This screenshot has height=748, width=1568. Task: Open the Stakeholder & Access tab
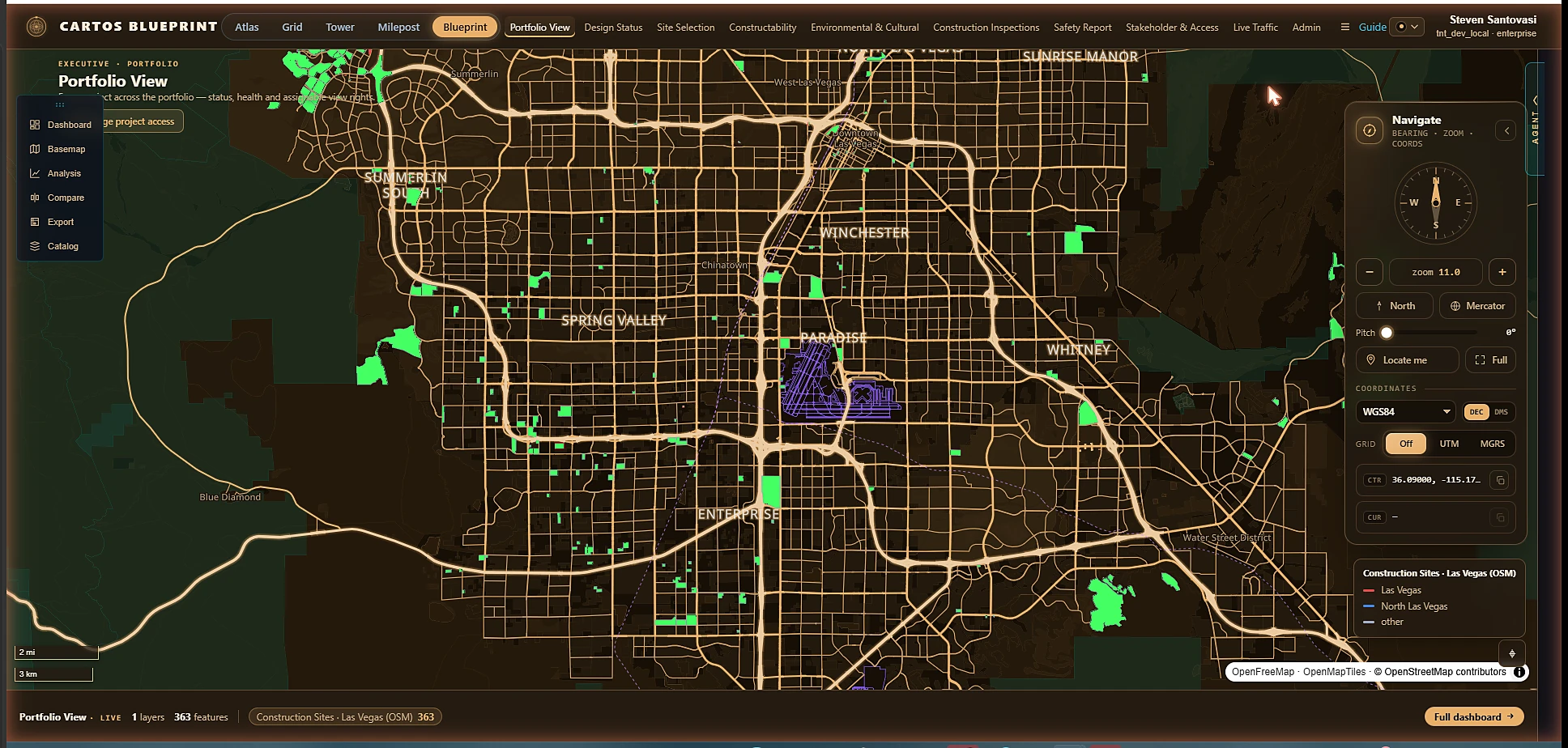(1172, 27)
